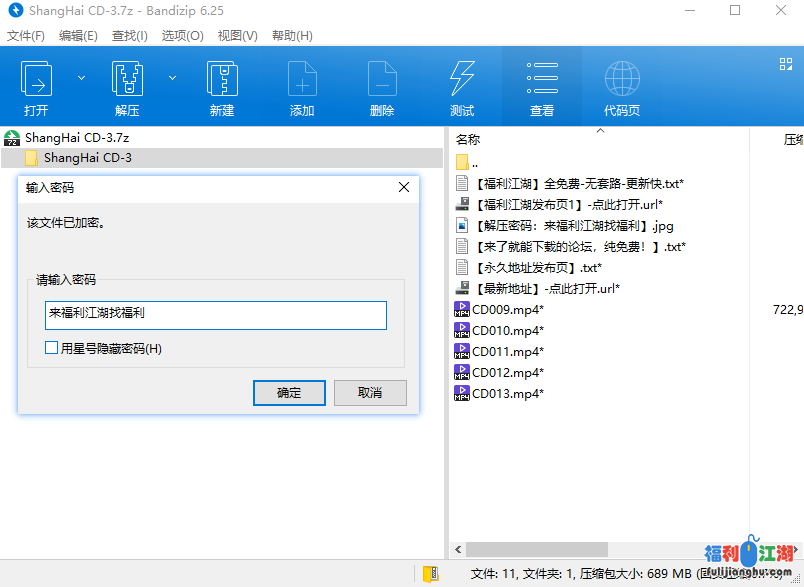804x587 pixels.
Task: Click the Open (打开) toolbar icon
Action: 37,79
